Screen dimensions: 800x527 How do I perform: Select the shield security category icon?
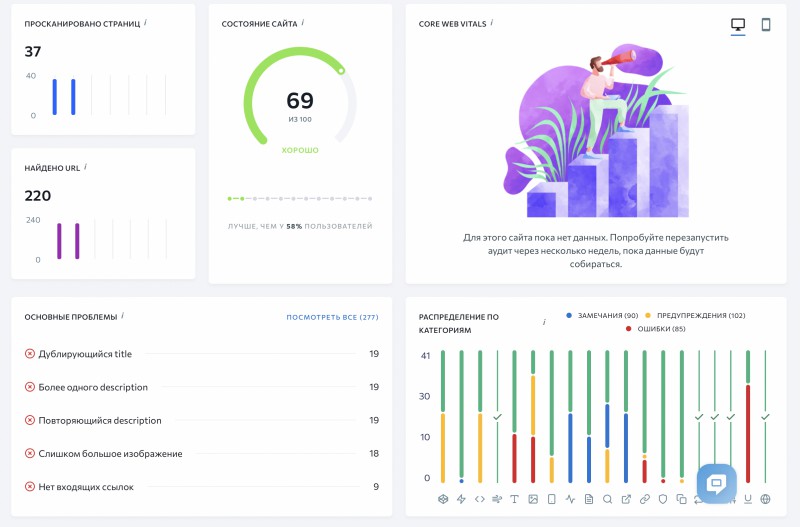coord(663,499)
